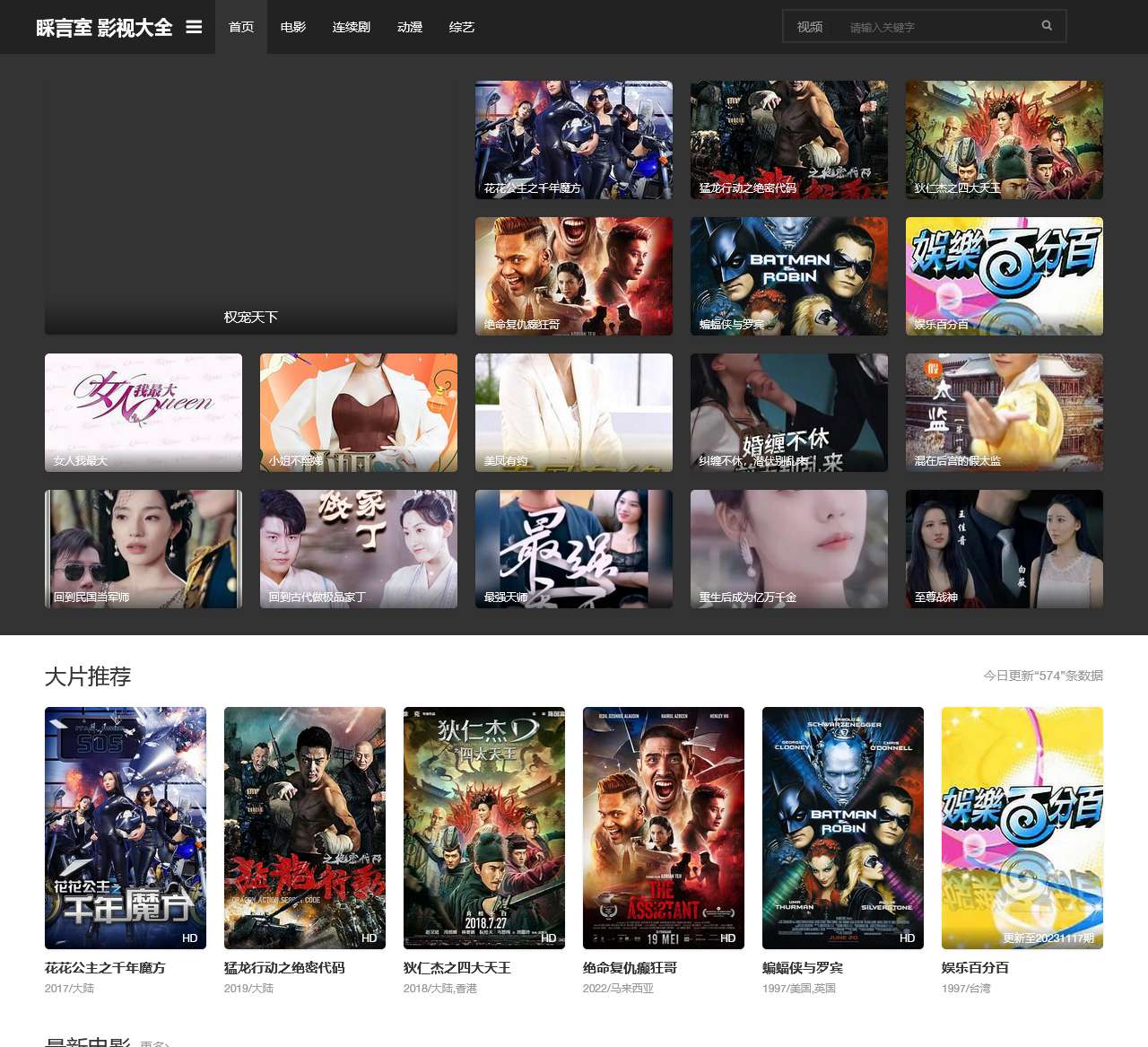
Task: Open the hamburger menu icon beside the logo
Action: click(194, 27)
